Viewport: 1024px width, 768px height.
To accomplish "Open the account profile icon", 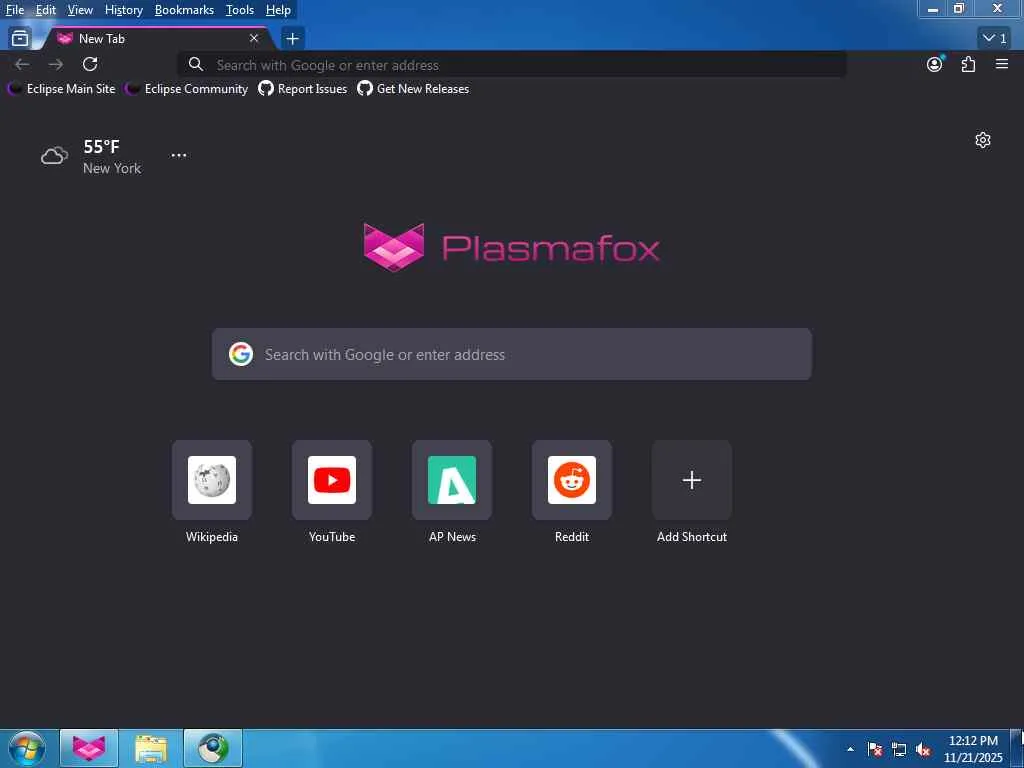I will tap(935, 64).
